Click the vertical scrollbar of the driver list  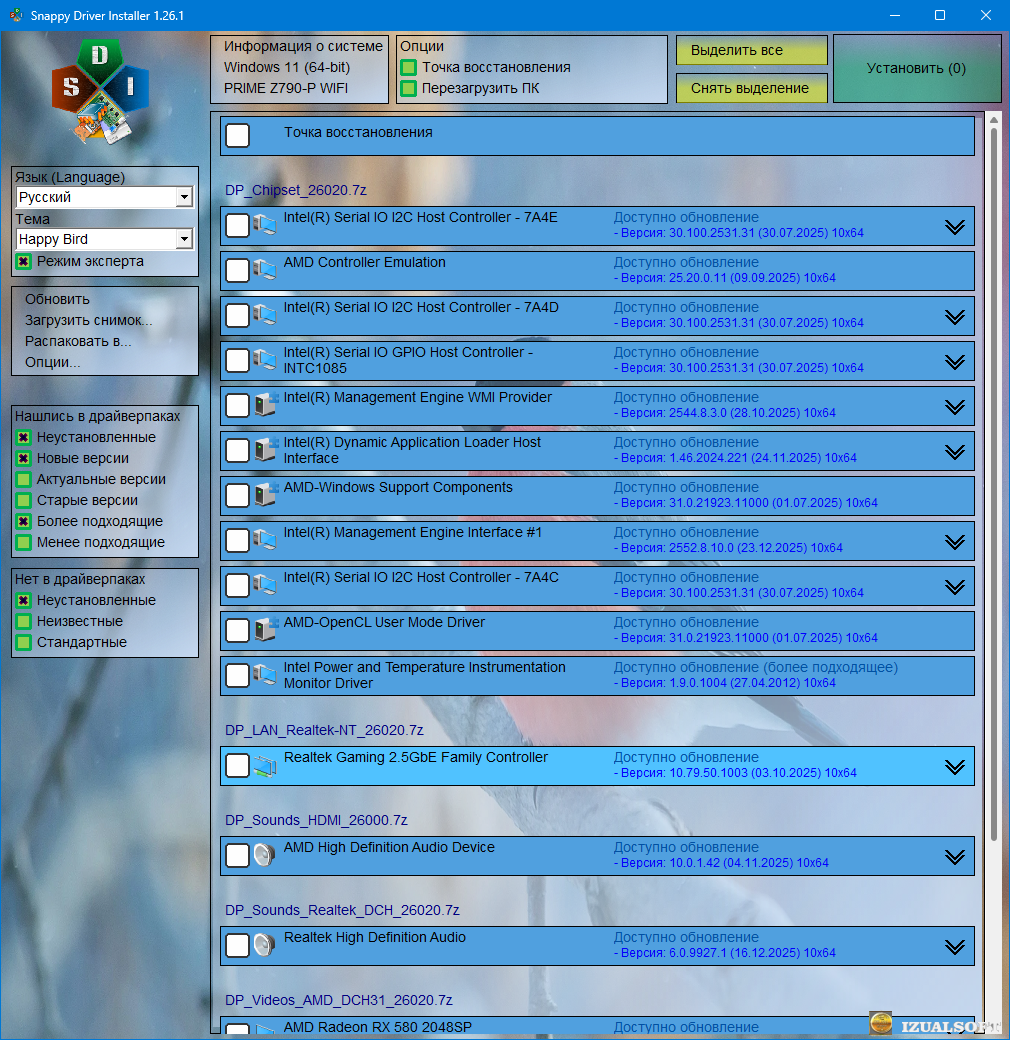(x=993, y=480)
